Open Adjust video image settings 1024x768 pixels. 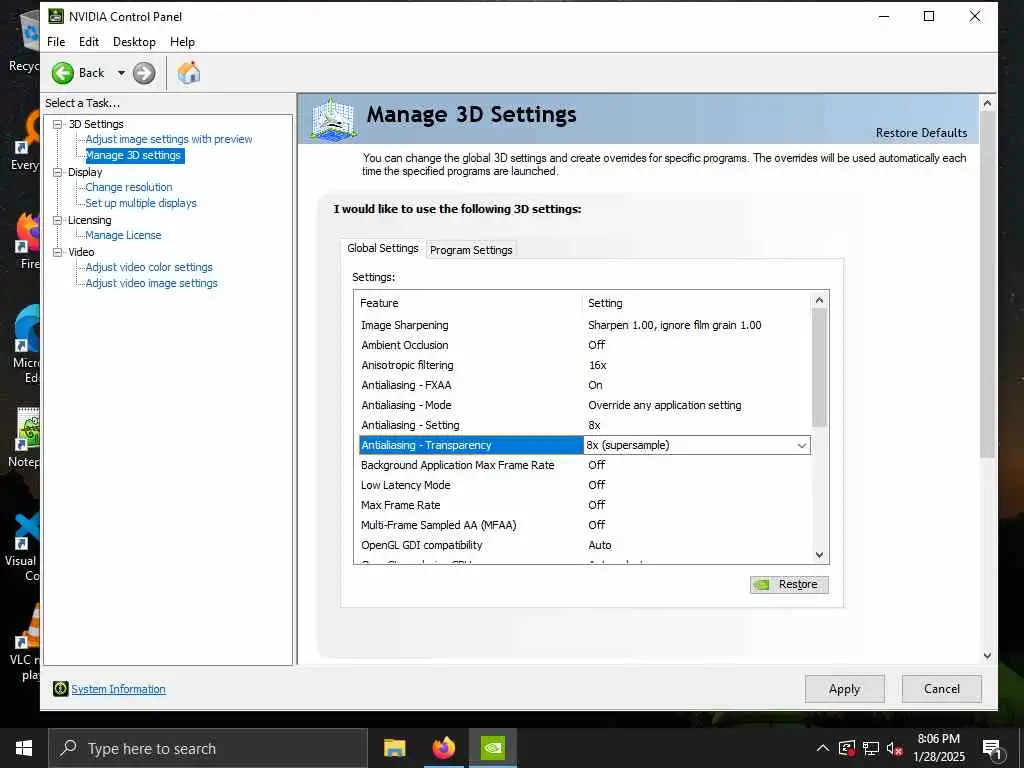point(152,283)
